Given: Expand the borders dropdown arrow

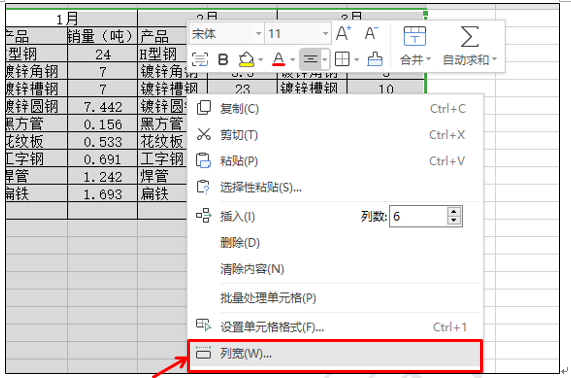Looking at the screenshot, I should 356,60.
